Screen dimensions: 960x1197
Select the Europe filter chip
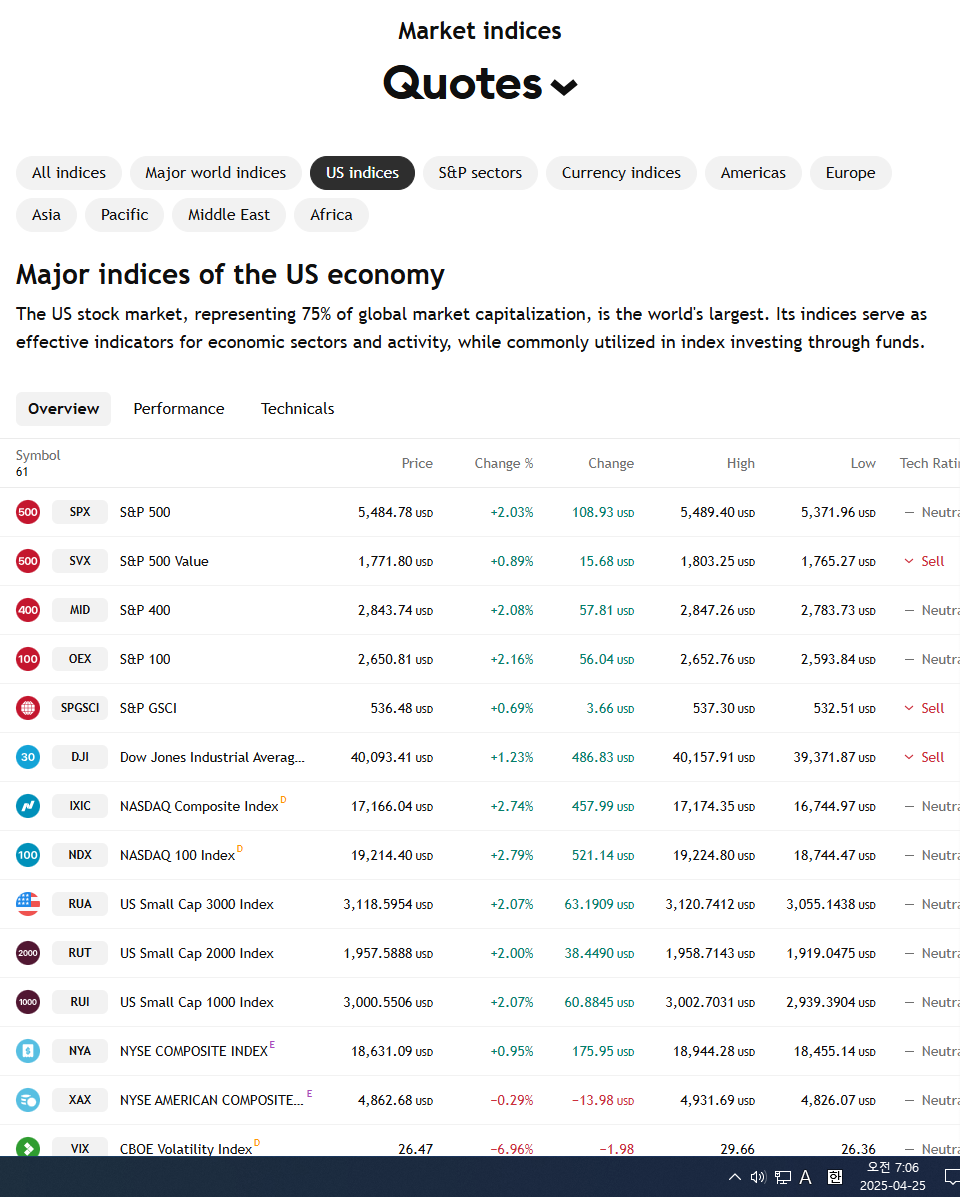pyautogui.click(x=850, y=173)
